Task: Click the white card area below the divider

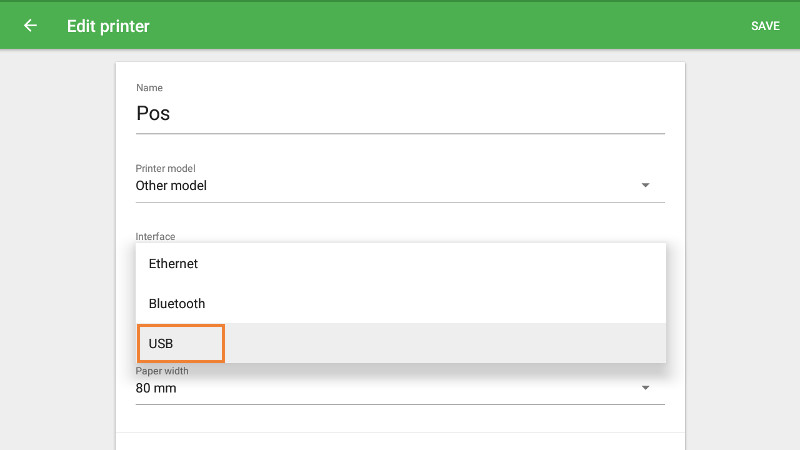Action: click(400, 441)
